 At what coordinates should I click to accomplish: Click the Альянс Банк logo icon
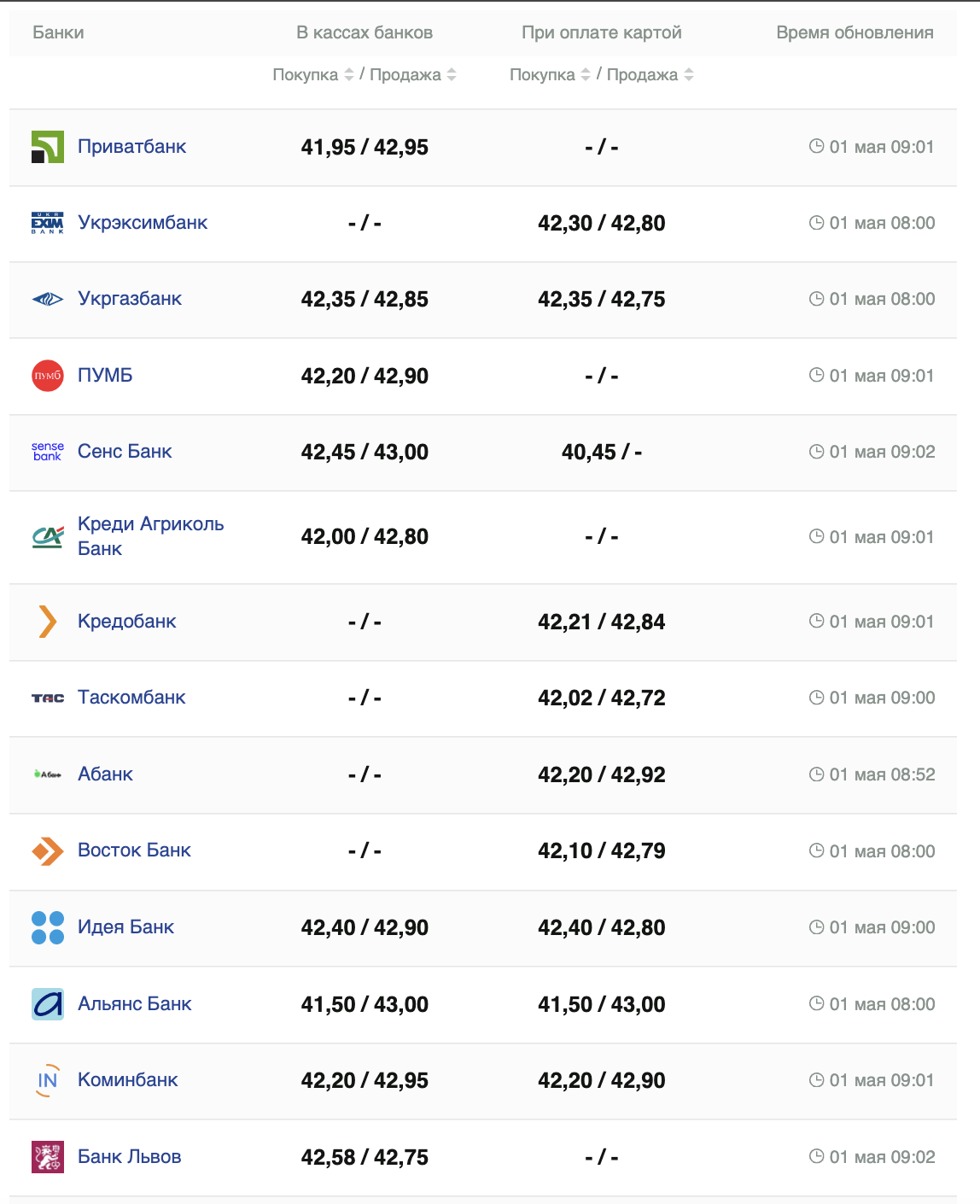pos(48,1004)
